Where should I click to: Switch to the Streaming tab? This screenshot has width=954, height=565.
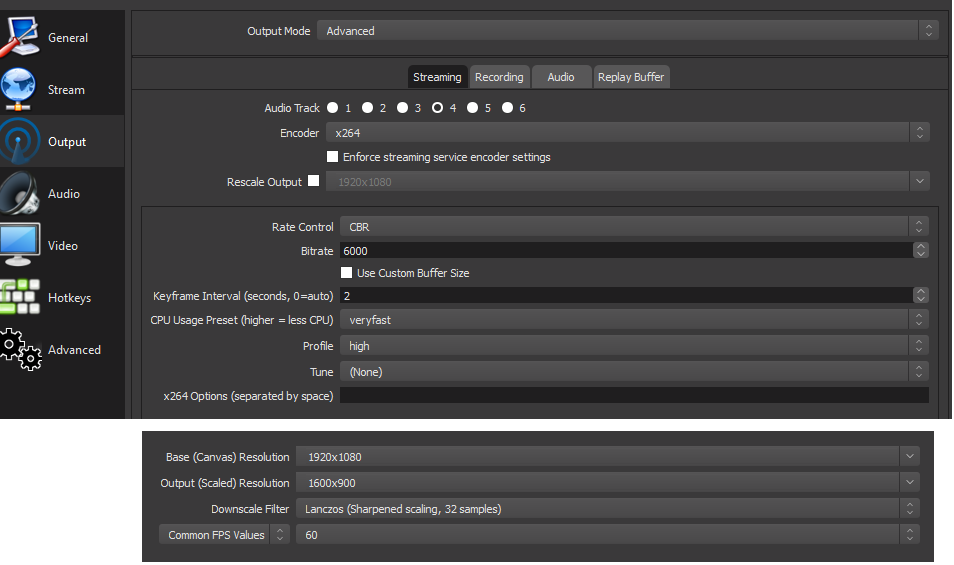437,77
